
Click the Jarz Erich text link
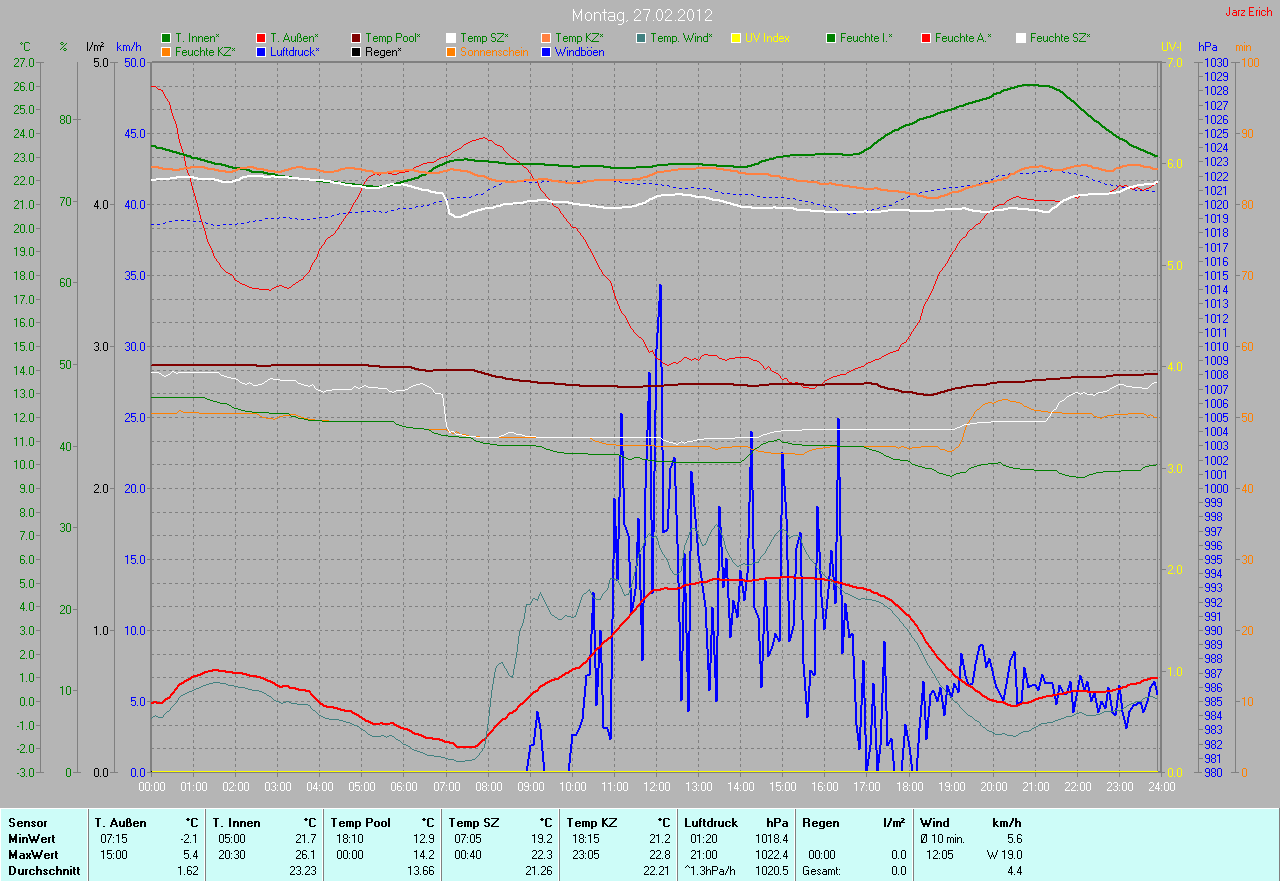coord(1249,12)
